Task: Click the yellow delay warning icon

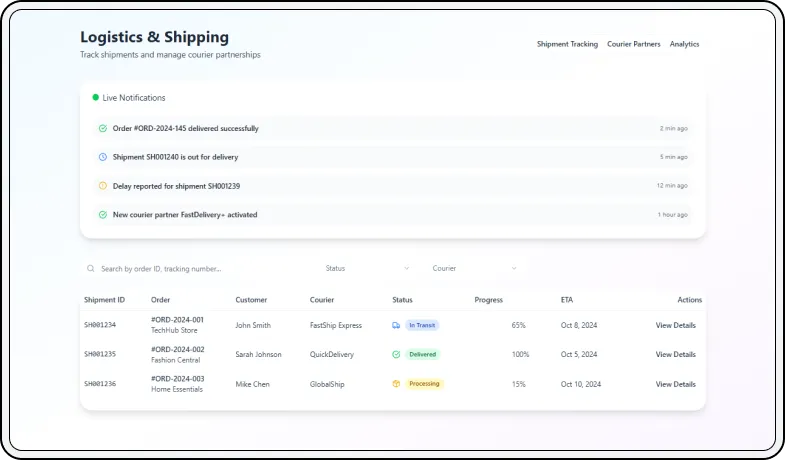Action: [x=102, y=186]
